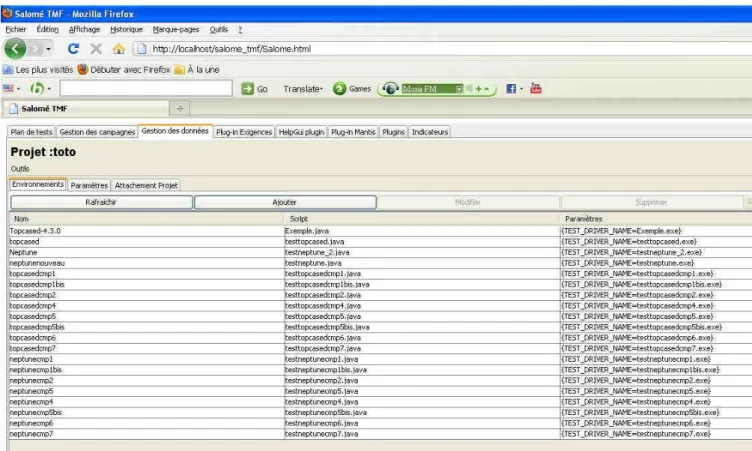The width and height of the screenshot is (752, 451).
Task: Open the ? help menu
Action: (x=240, y=29)
